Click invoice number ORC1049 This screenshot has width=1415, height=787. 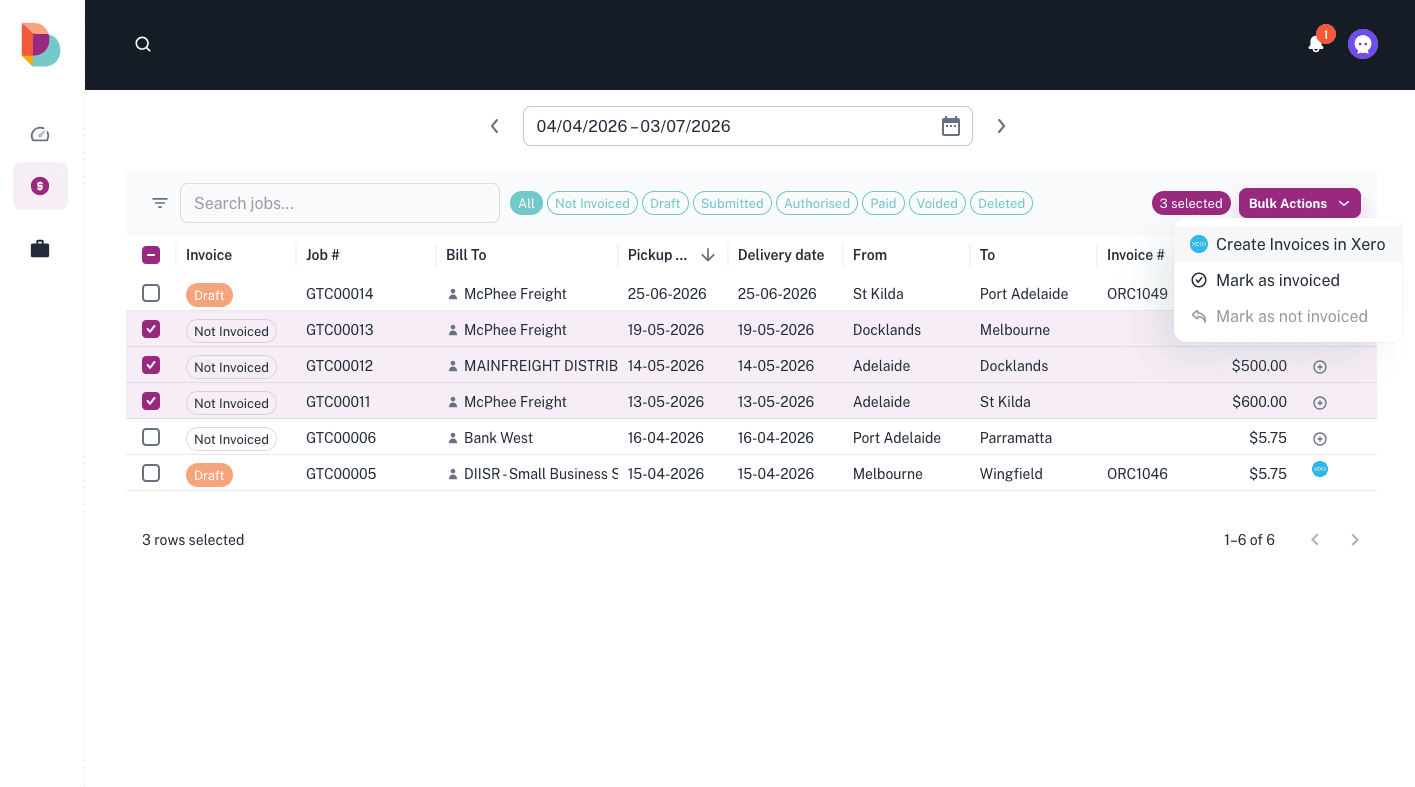click(x=1137, y=294)
